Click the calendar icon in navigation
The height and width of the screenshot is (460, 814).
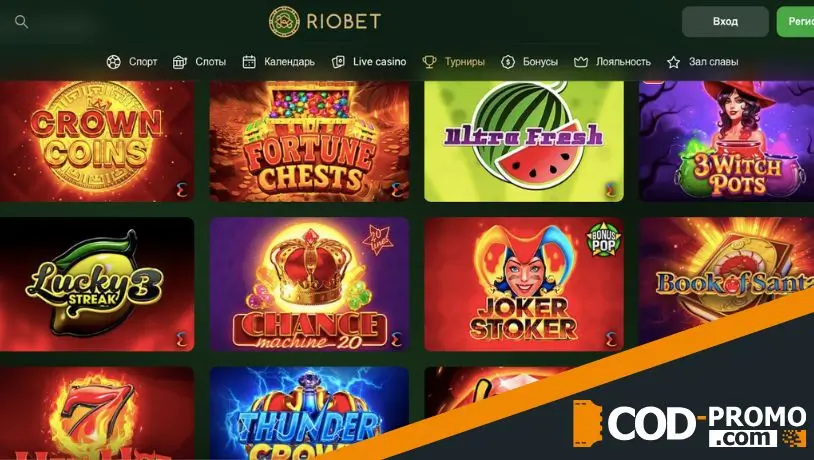point(249,62)
